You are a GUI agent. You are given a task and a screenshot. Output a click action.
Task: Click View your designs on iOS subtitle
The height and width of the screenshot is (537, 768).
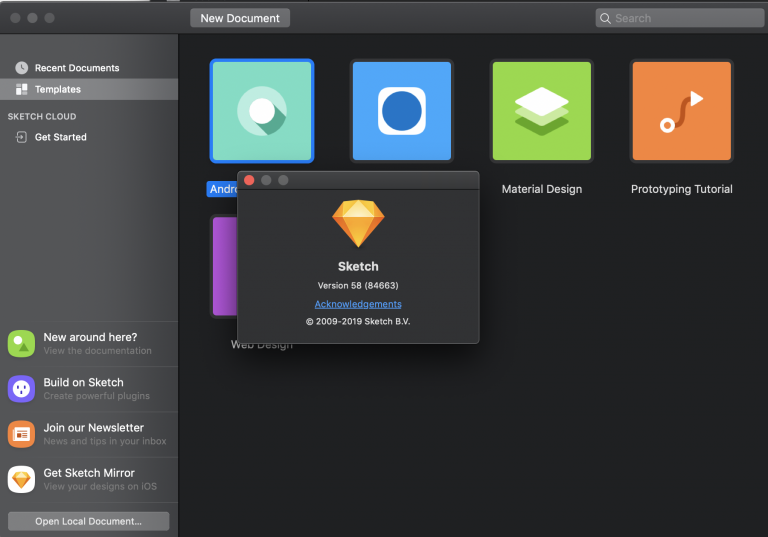point(100,487)
